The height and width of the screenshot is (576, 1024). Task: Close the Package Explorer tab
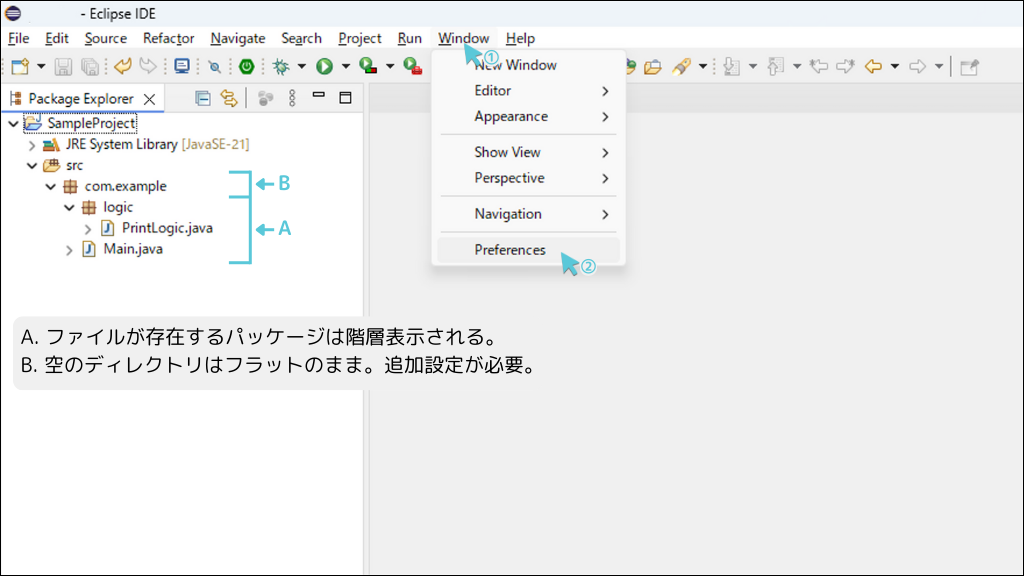point(150,99)
